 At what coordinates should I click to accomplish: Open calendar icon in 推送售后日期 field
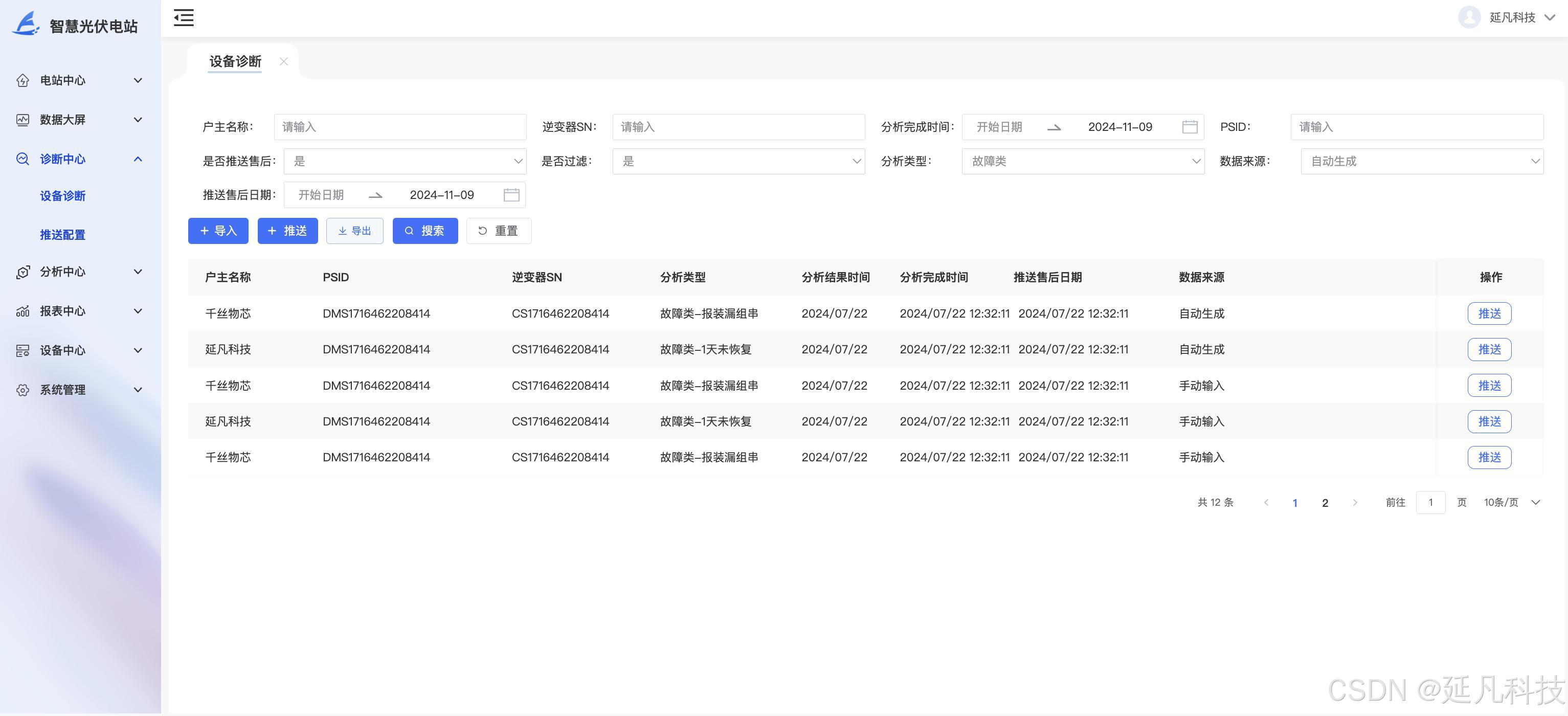[x=511, y=195]
